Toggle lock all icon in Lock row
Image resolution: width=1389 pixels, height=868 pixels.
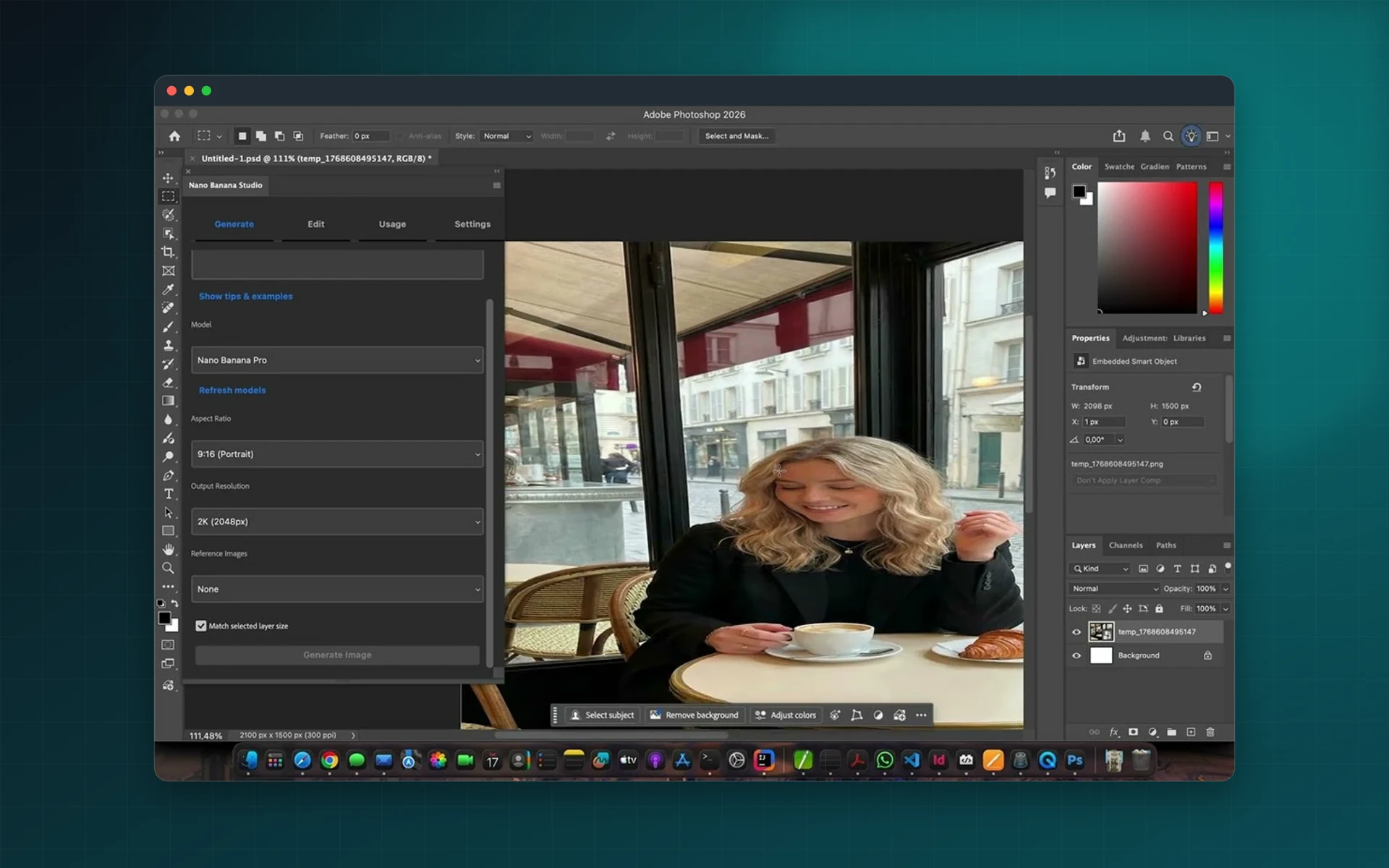click(x=1159, y=608)
